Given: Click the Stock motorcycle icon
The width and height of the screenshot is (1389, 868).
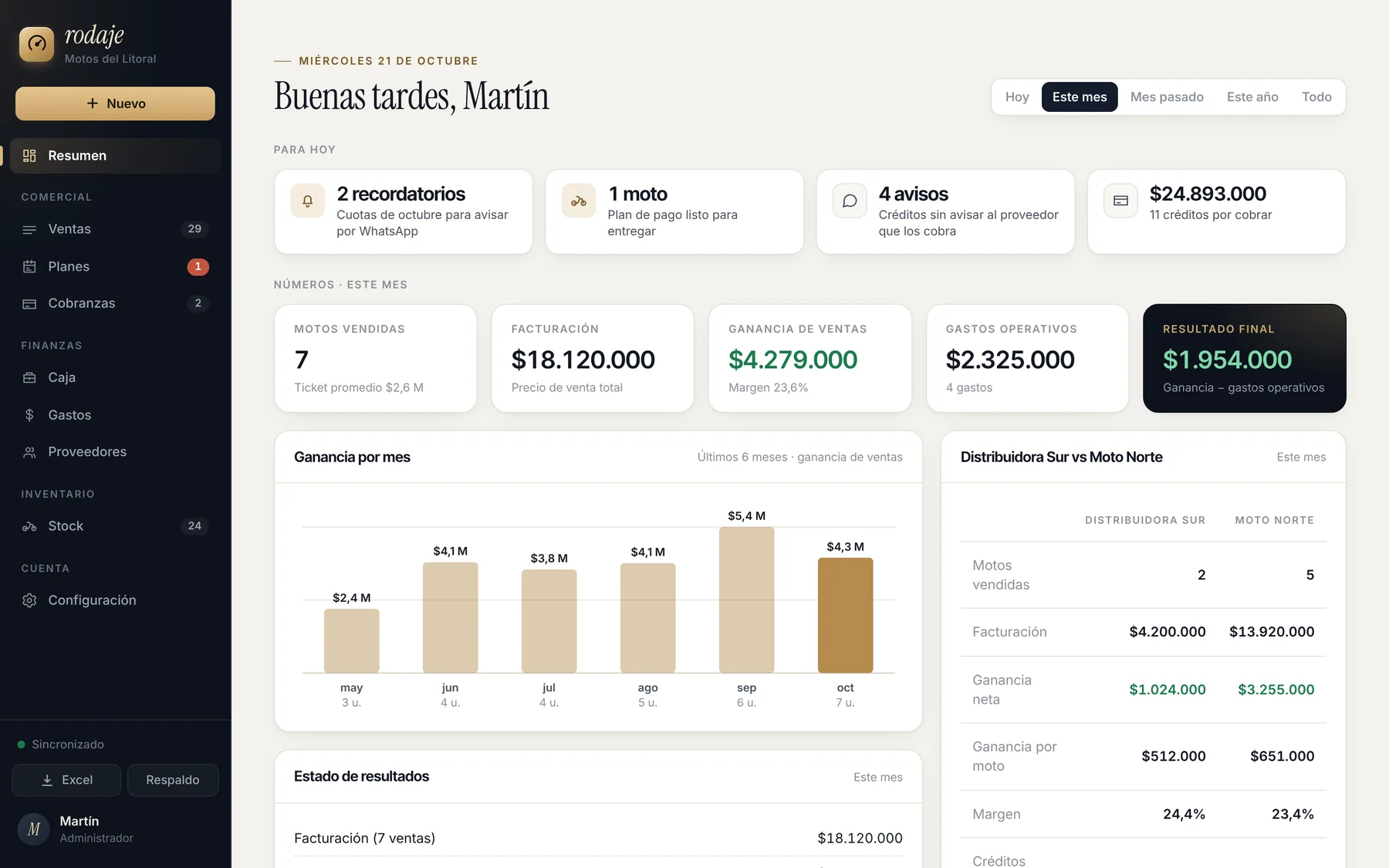Looking at the screenshot, I should (x=29, y=526).
